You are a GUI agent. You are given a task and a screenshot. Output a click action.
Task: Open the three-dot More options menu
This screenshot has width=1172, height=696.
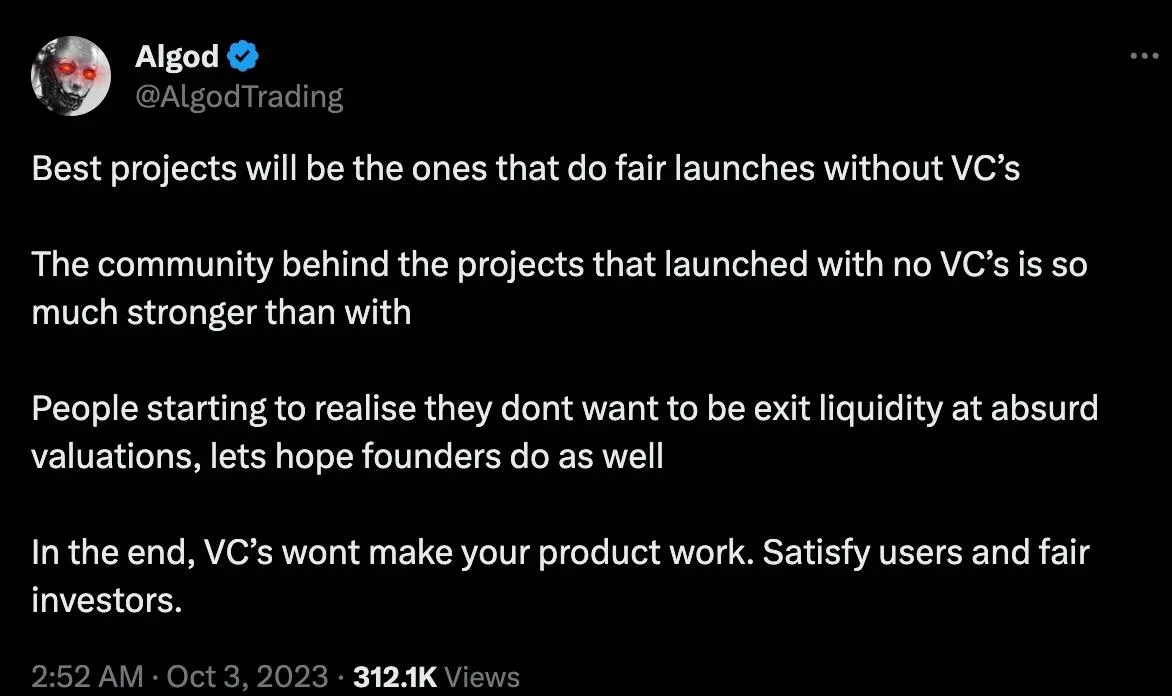coord(1143,57)
